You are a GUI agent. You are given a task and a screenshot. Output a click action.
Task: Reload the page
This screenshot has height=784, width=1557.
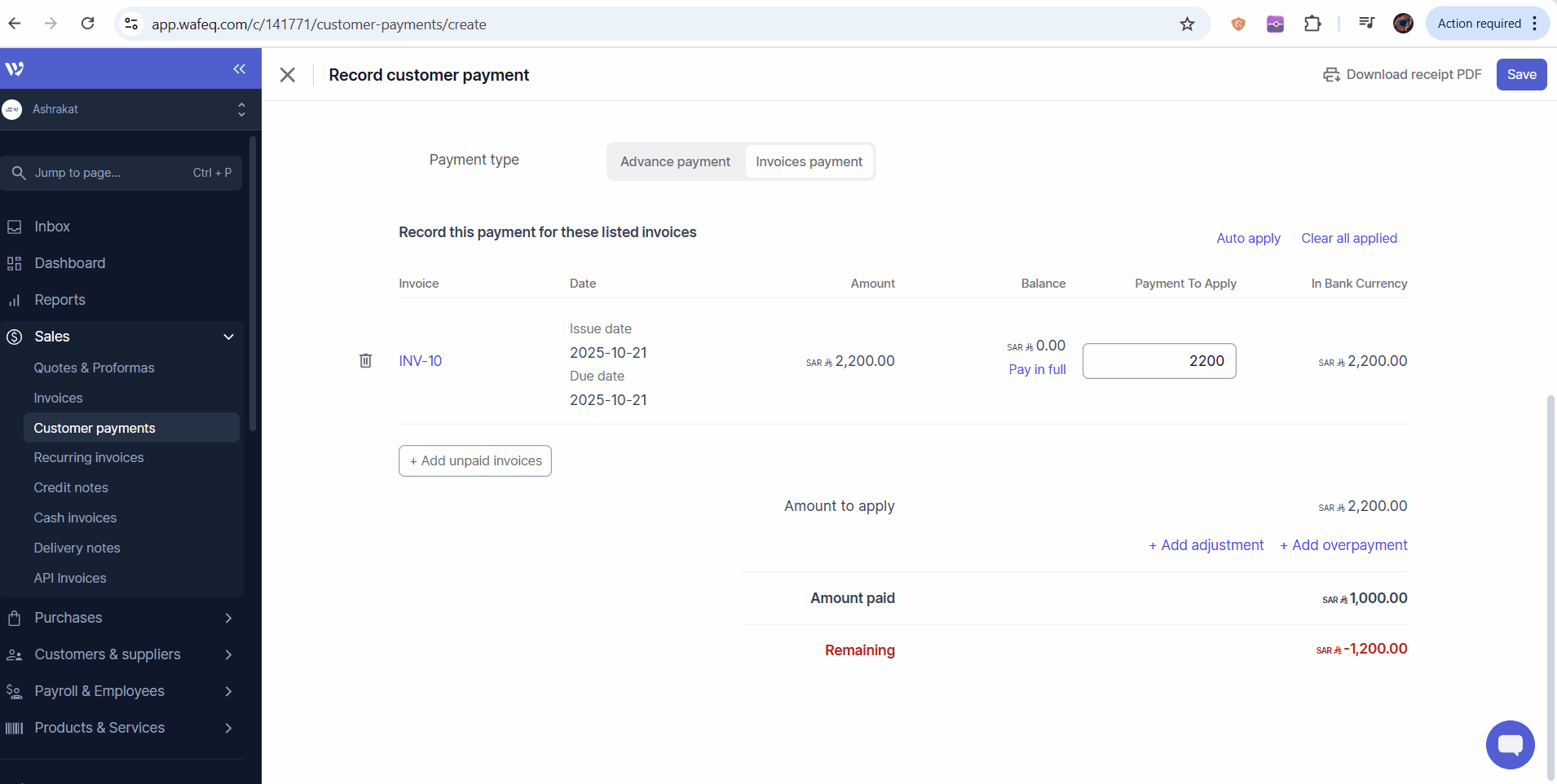pyautogui.click(x=88, y=24)
